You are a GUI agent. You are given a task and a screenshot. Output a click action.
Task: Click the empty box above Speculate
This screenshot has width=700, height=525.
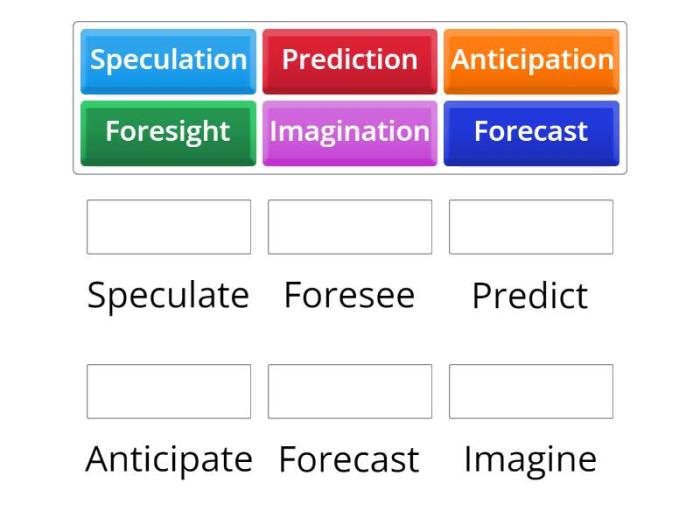point(169,227)
